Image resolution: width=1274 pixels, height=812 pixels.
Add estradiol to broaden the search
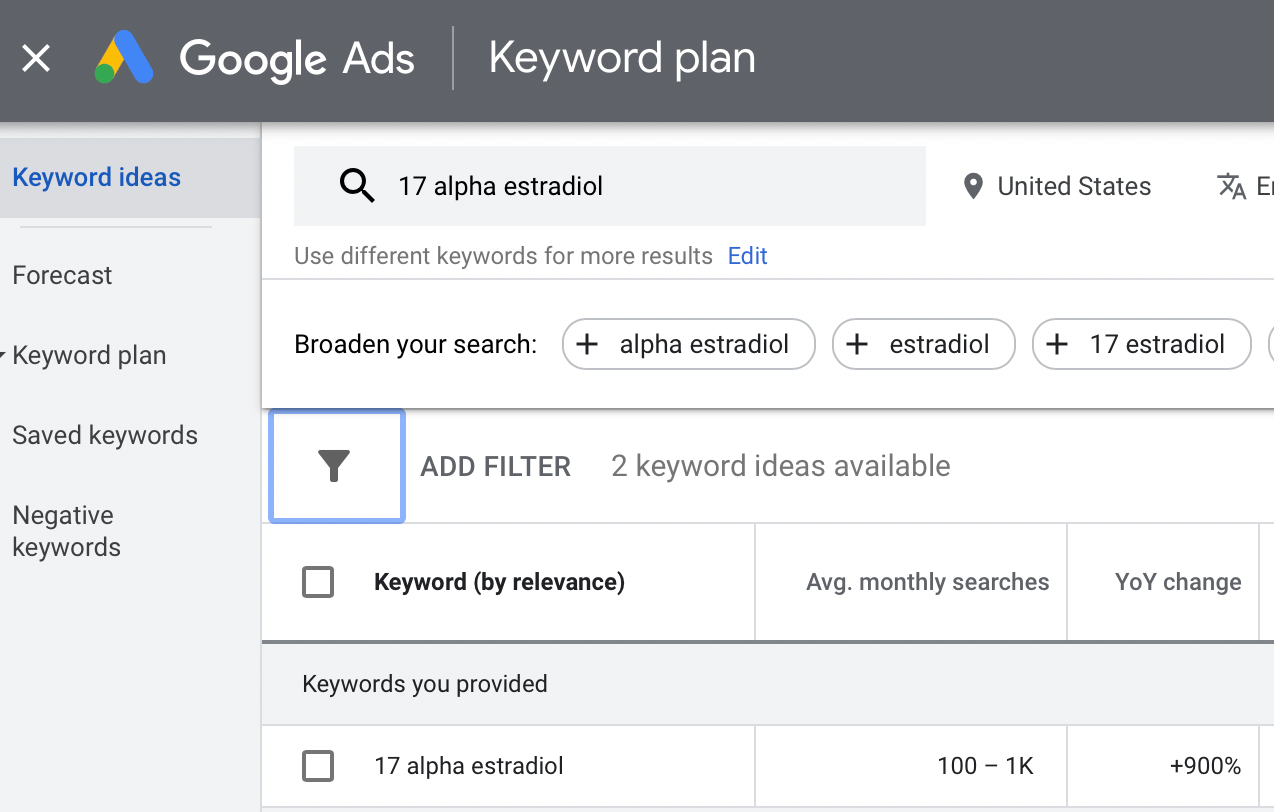point(924,345)
